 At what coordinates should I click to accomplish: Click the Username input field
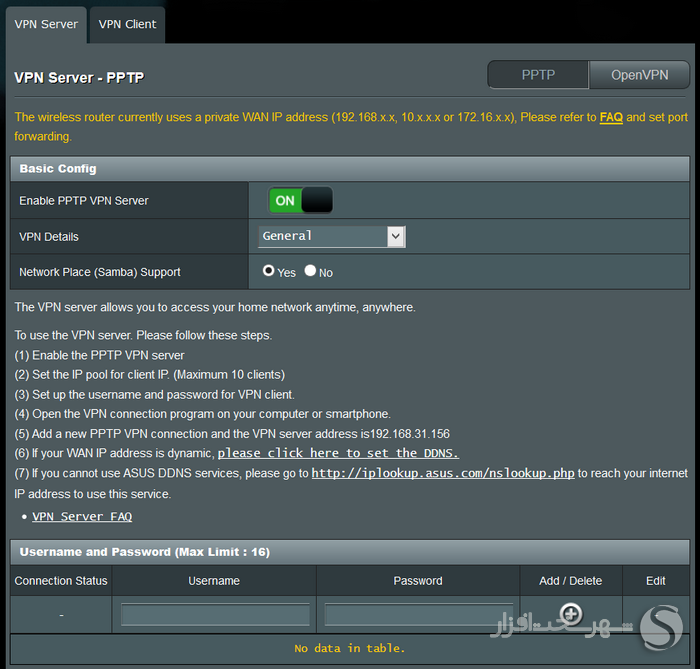tap(215, 615)
